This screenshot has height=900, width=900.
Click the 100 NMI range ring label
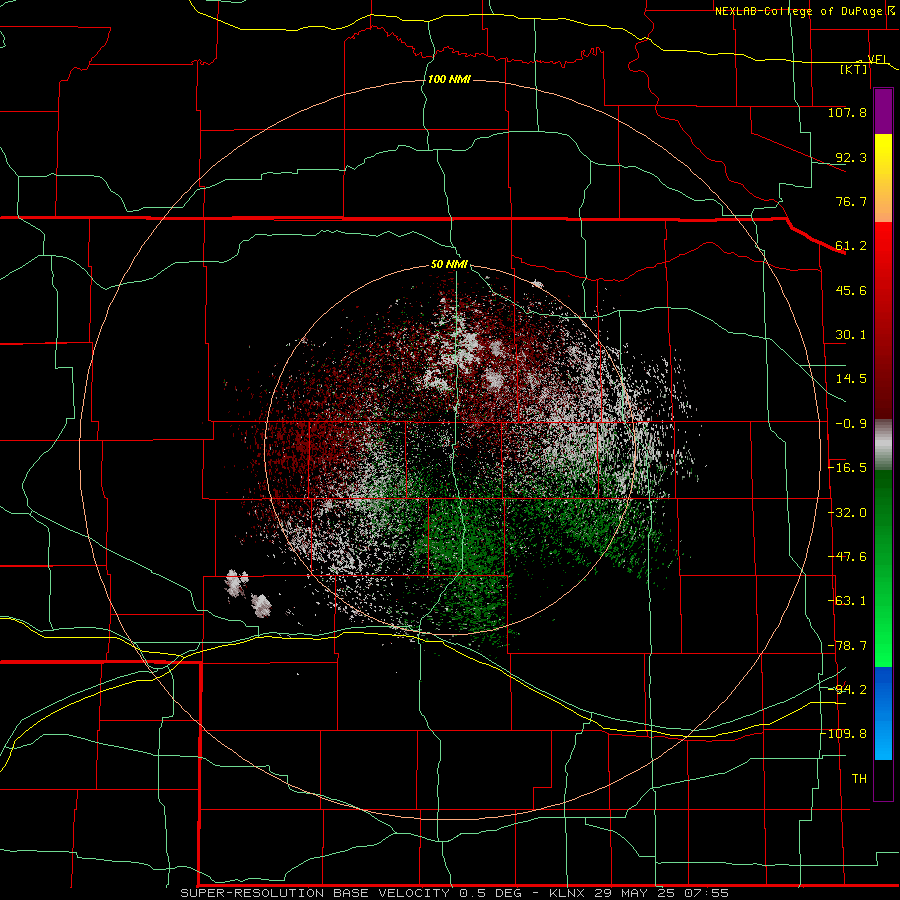[x=449, y=79]
